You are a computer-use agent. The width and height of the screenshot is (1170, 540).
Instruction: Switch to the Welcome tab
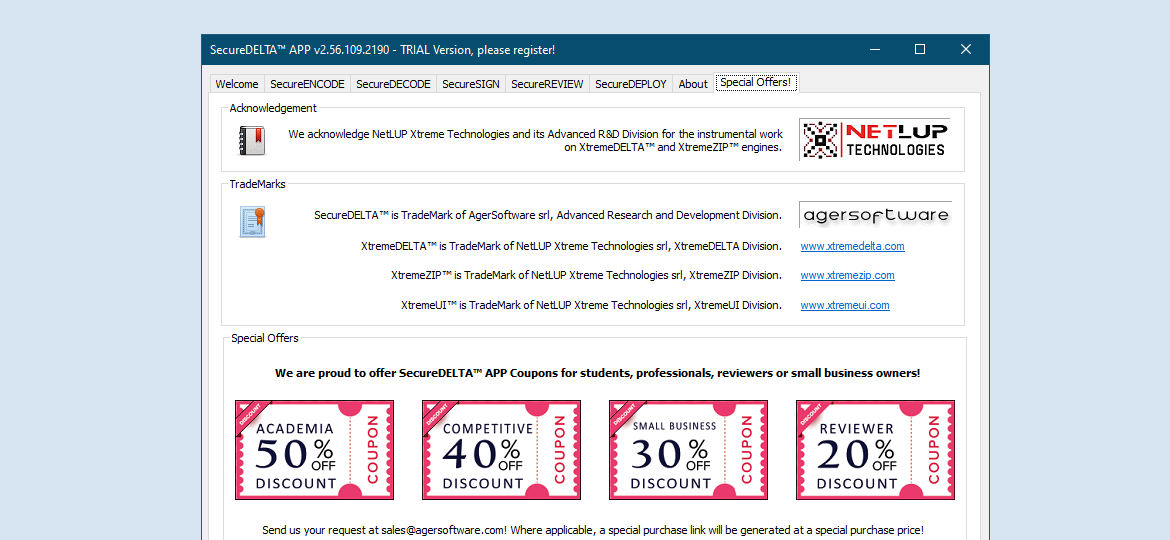237,84
